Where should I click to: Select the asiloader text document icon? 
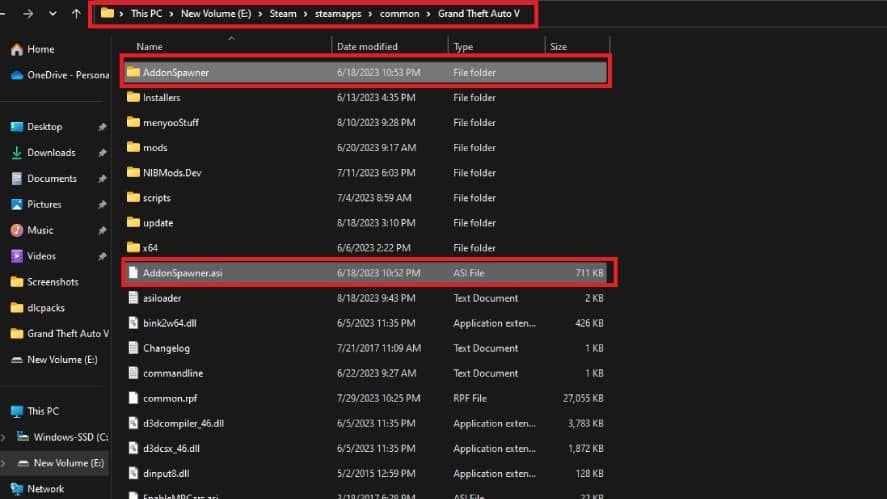(x=133, y=298)
